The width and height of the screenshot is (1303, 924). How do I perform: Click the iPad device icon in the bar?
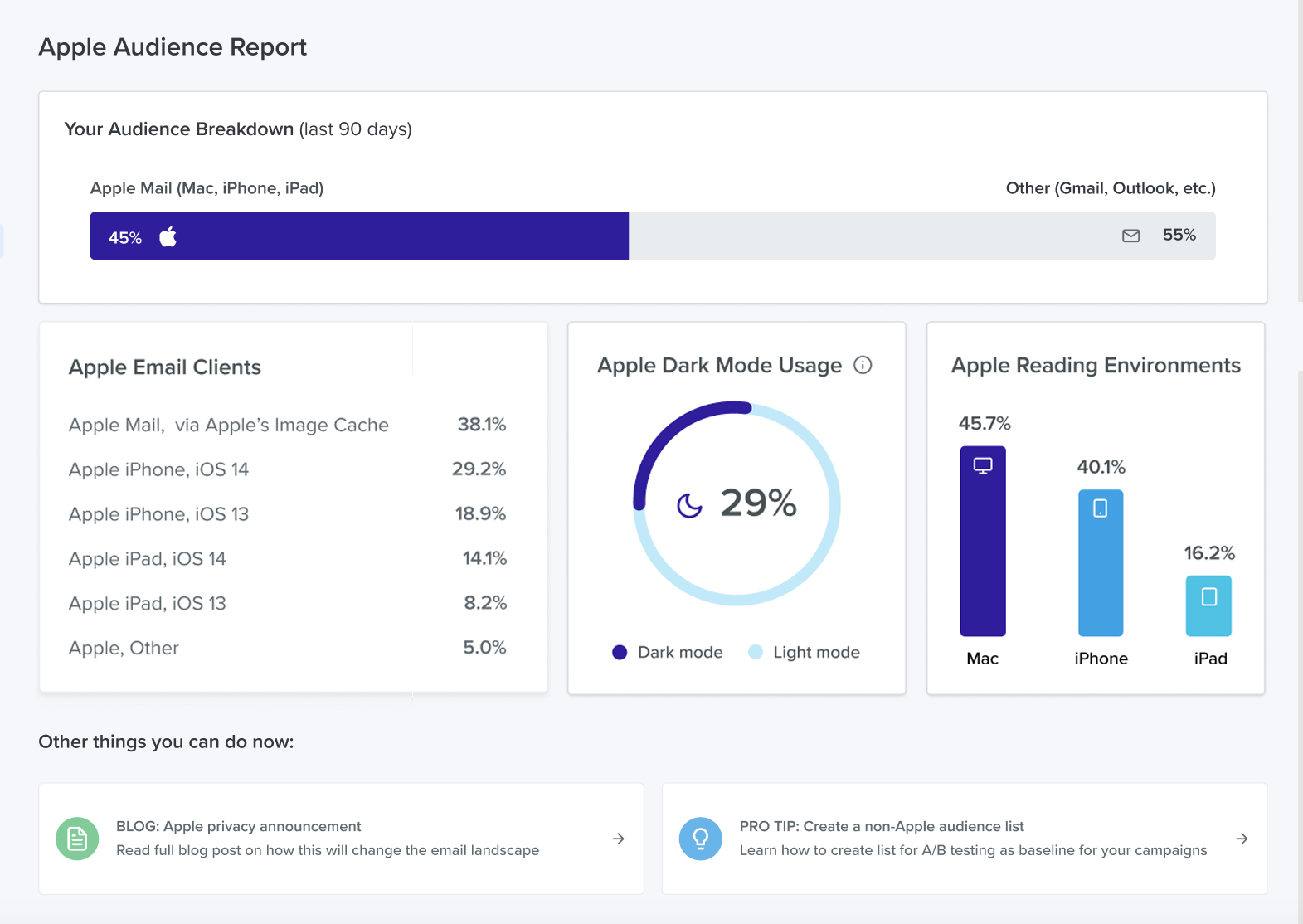click(1209, 596)
